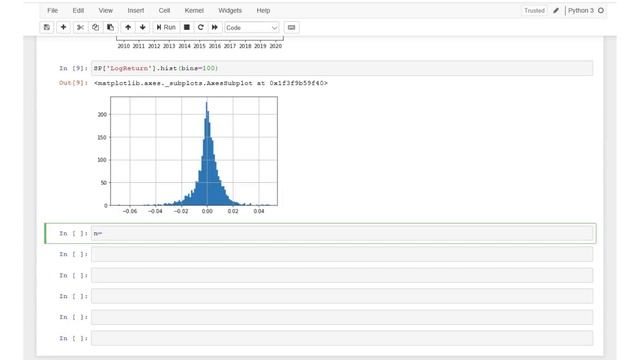
Task: Click the pencil edit mode icon
Action: [556, 11]
